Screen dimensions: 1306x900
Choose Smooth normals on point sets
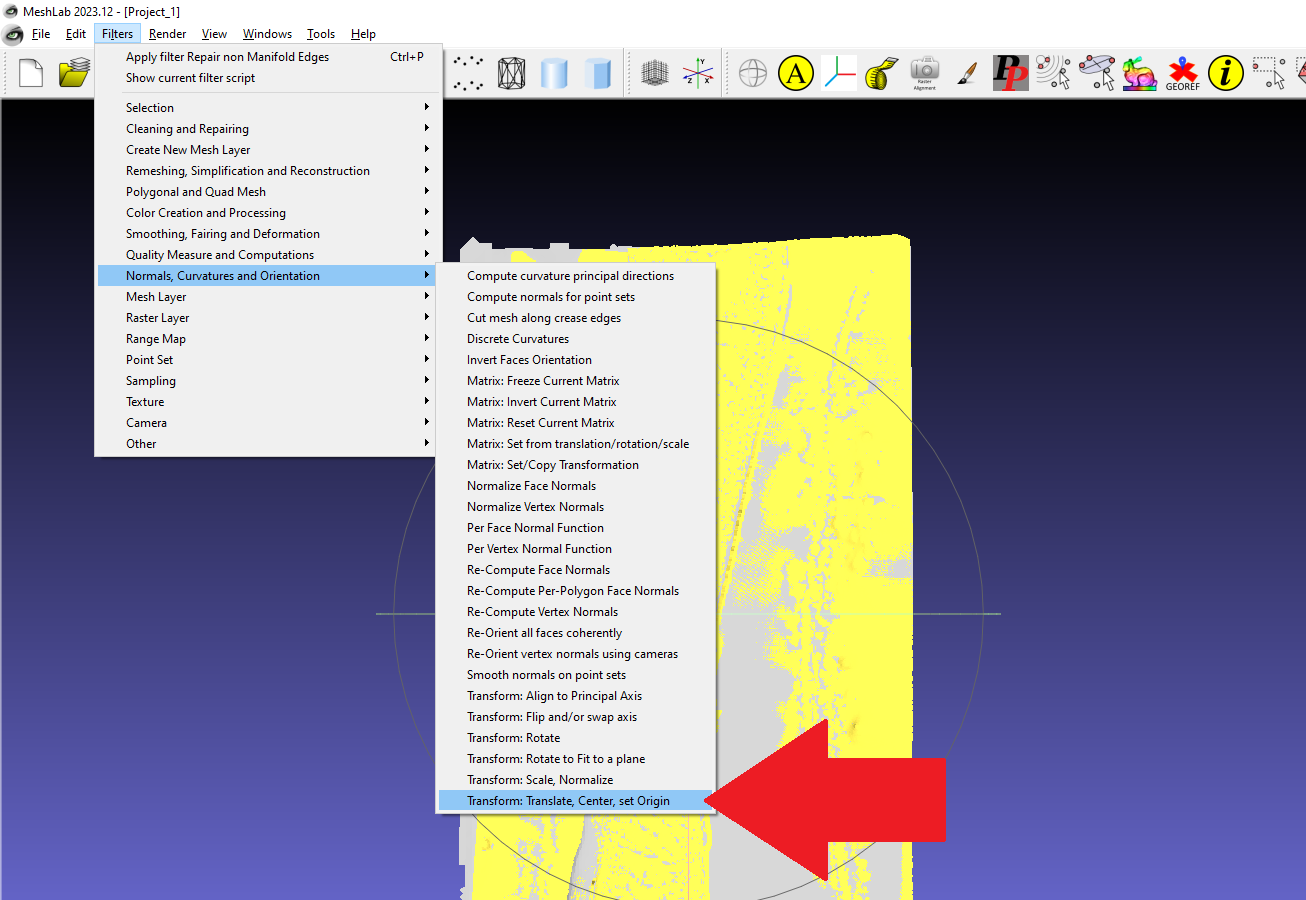click(575, 675)
